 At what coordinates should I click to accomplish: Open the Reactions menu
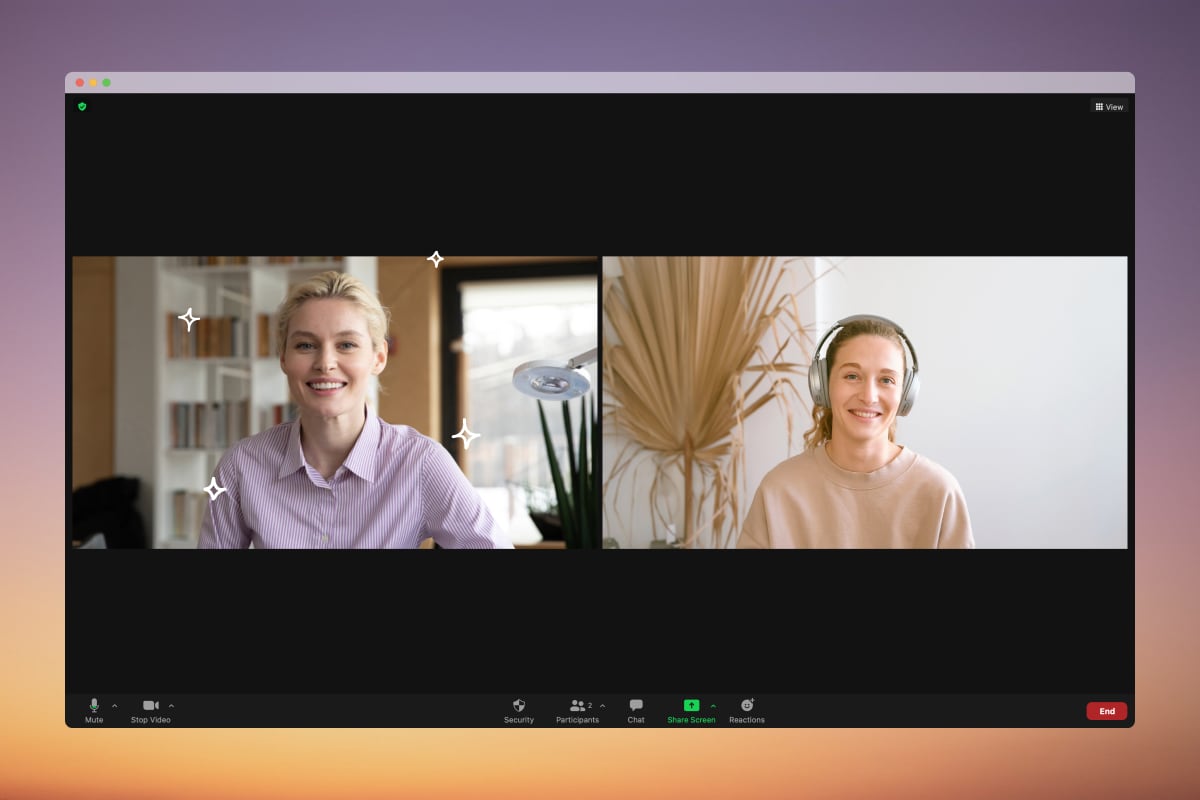point(747,711)
